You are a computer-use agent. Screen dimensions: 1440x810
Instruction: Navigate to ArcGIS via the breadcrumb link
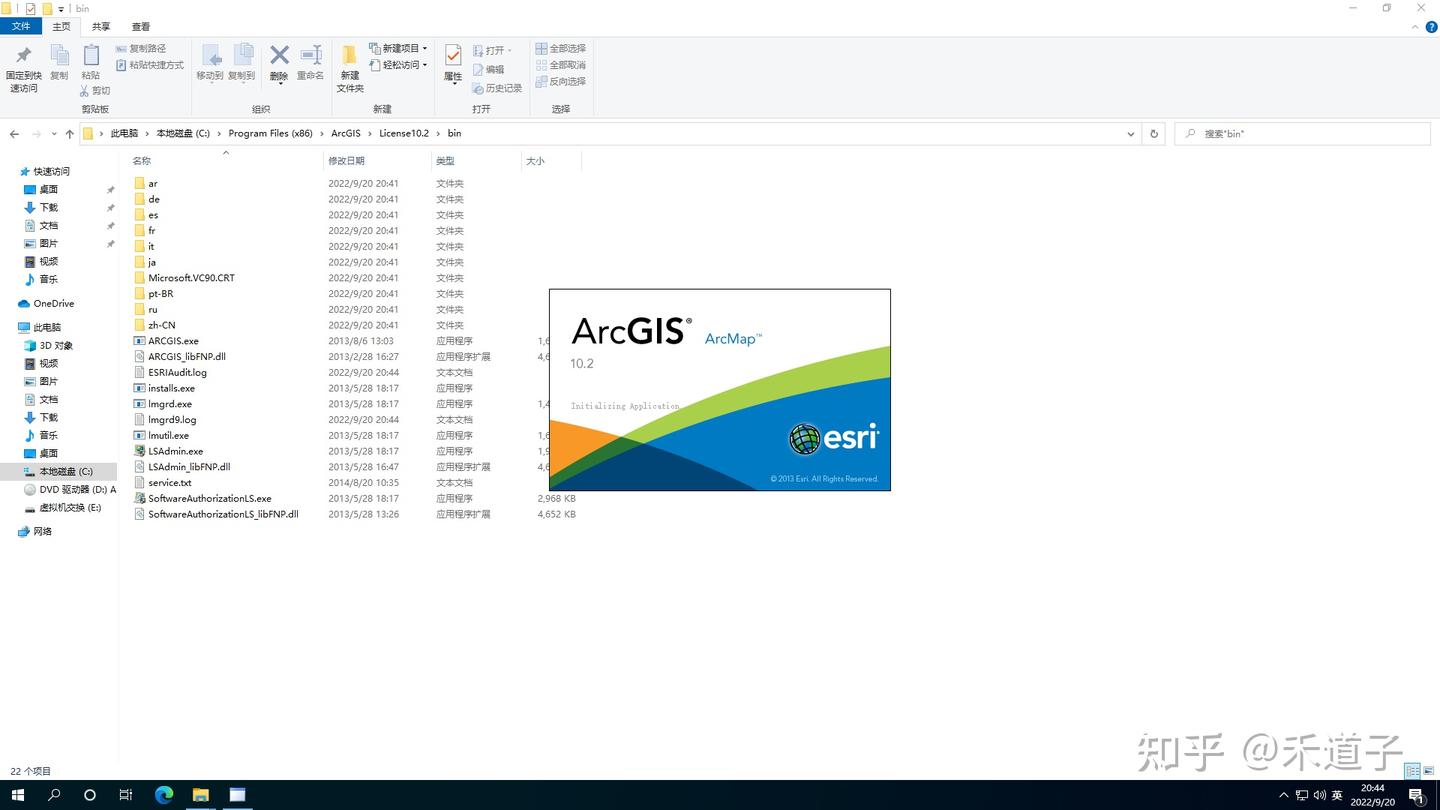345,133
